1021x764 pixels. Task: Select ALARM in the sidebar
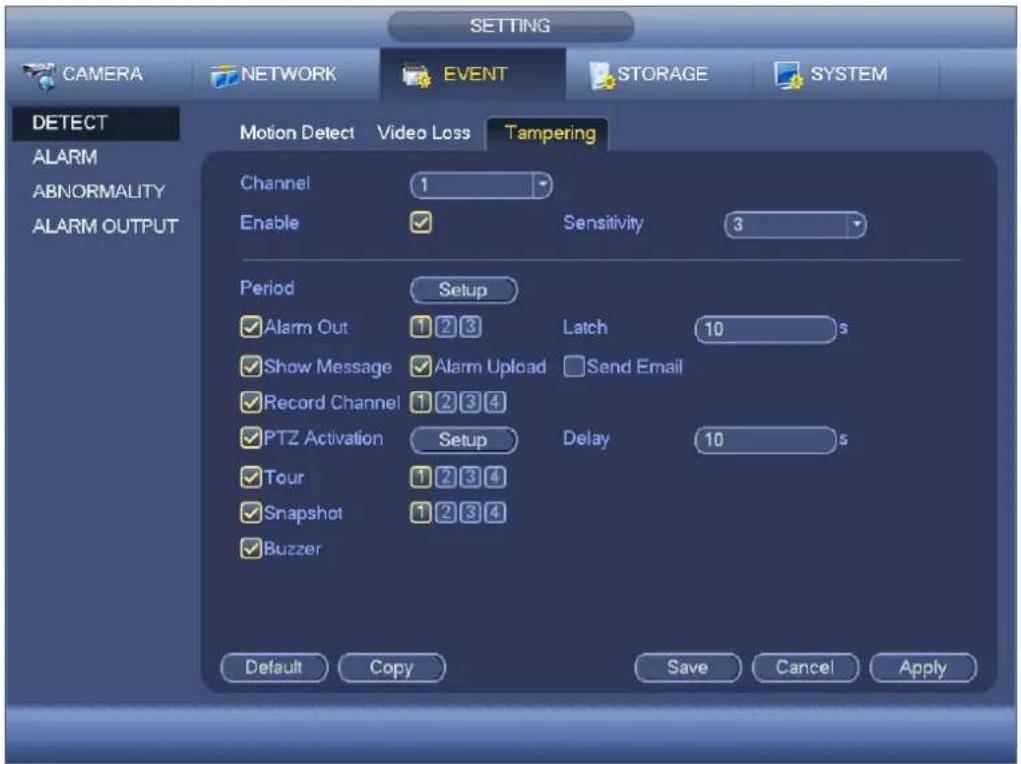coord(64,158)
